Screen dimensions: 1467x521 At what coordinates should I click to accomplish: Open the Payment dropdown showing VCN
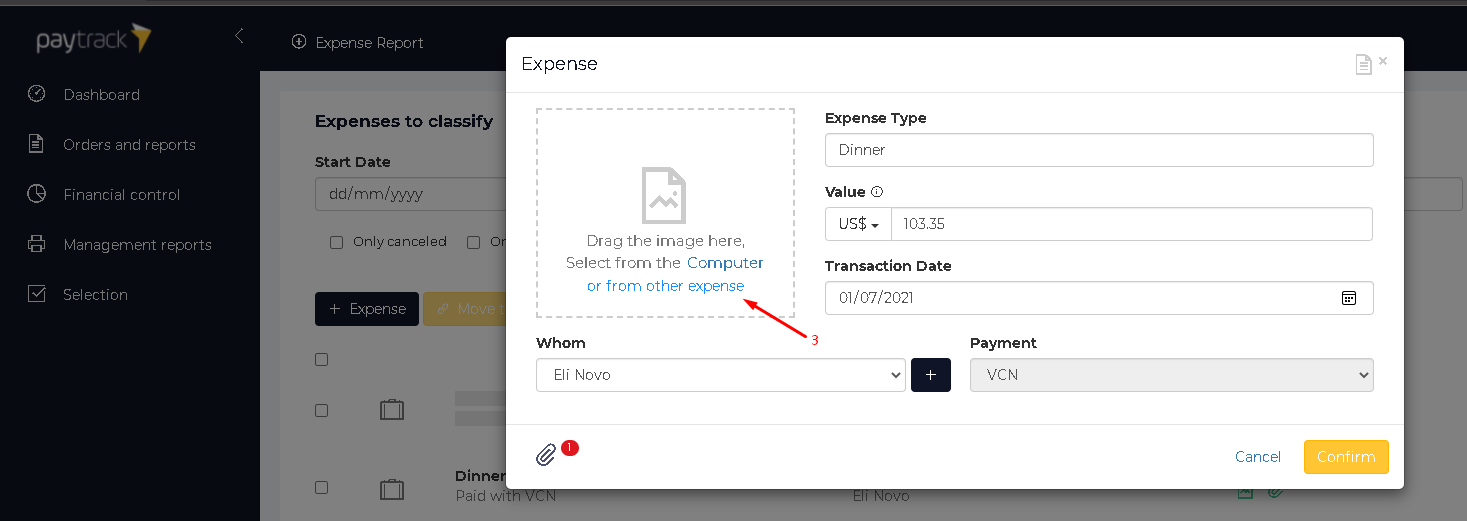[x=1172, y=375]
